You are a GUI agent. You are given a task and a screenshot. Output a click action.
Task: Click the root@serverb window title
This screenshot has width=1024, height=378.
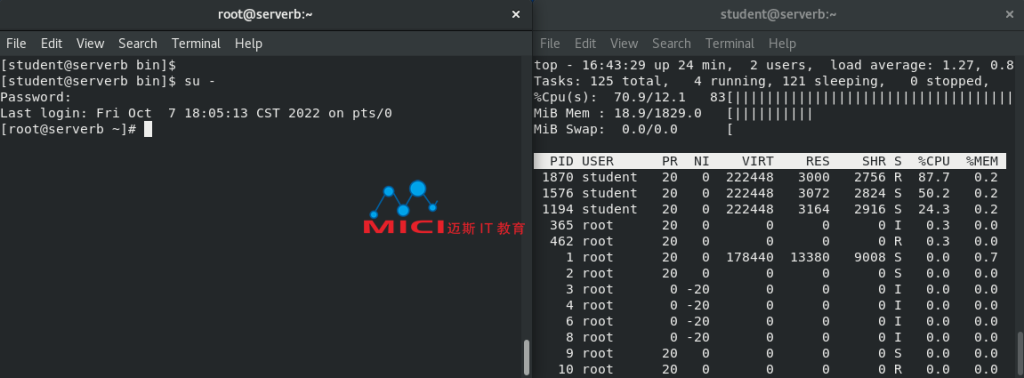point(265,14)
